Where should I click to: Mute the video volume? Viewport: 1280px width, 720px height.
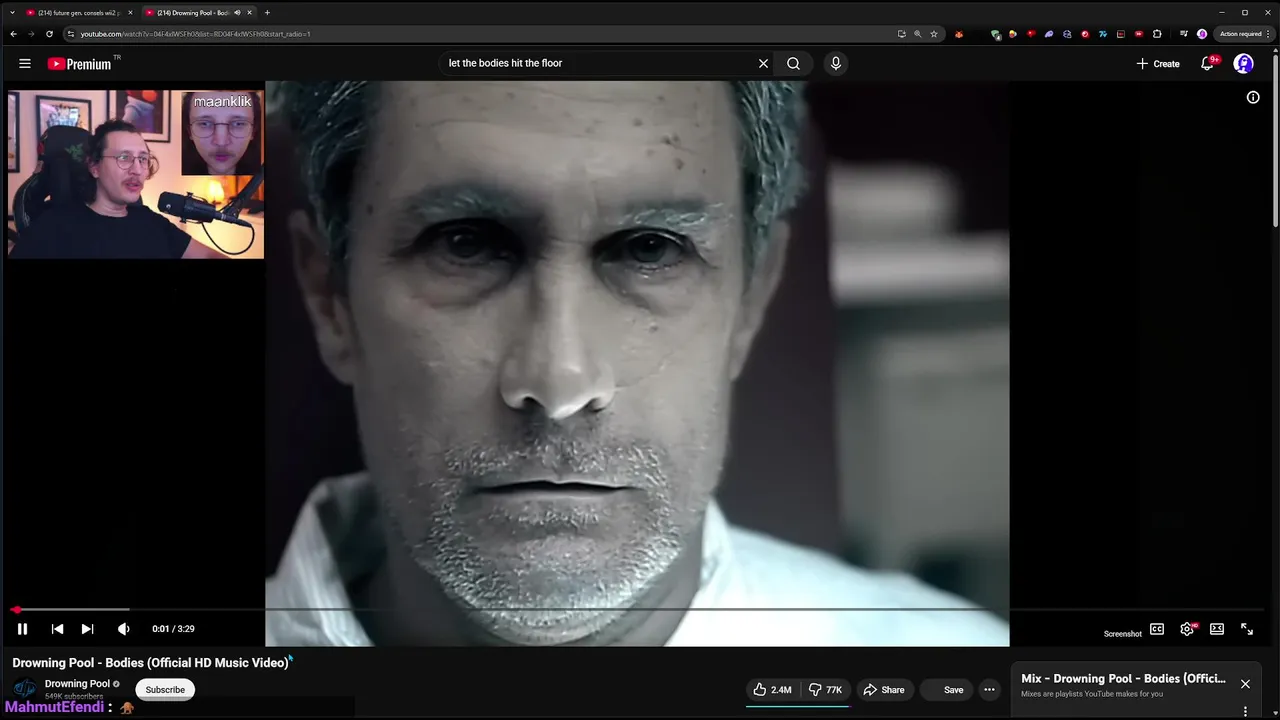pyautogui.click(x=123, y=629)
